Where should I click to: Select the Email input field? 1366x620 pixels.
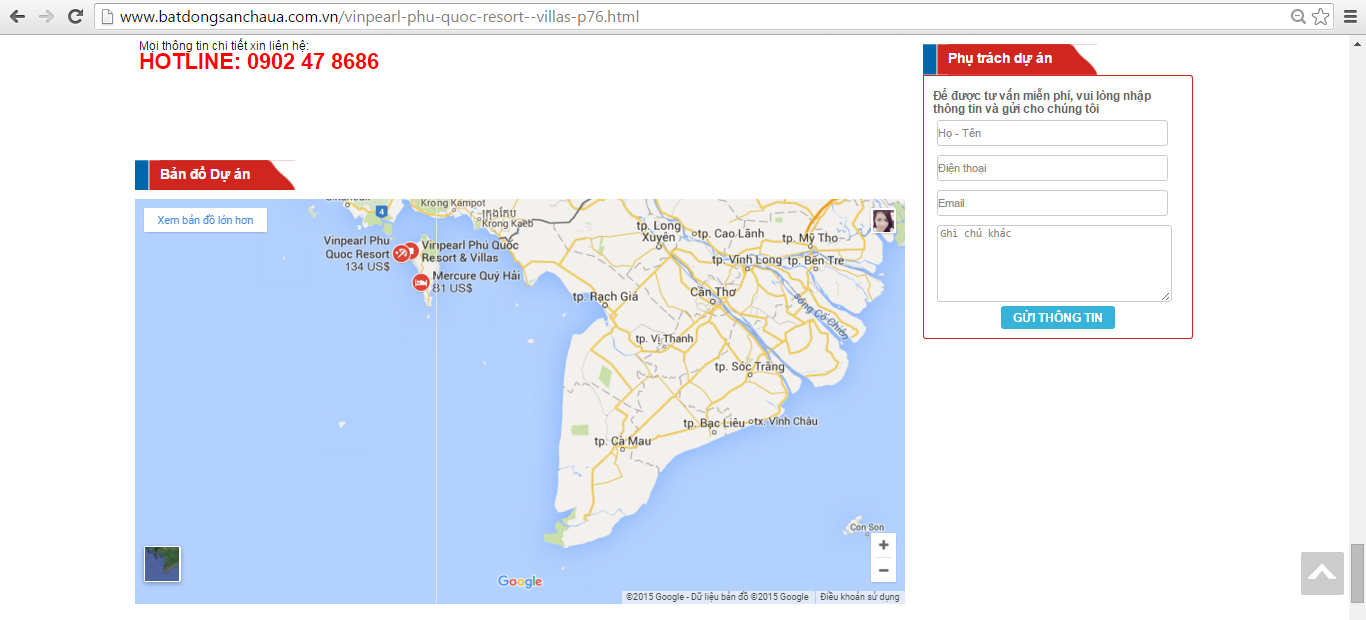(x=1052, y=203)
